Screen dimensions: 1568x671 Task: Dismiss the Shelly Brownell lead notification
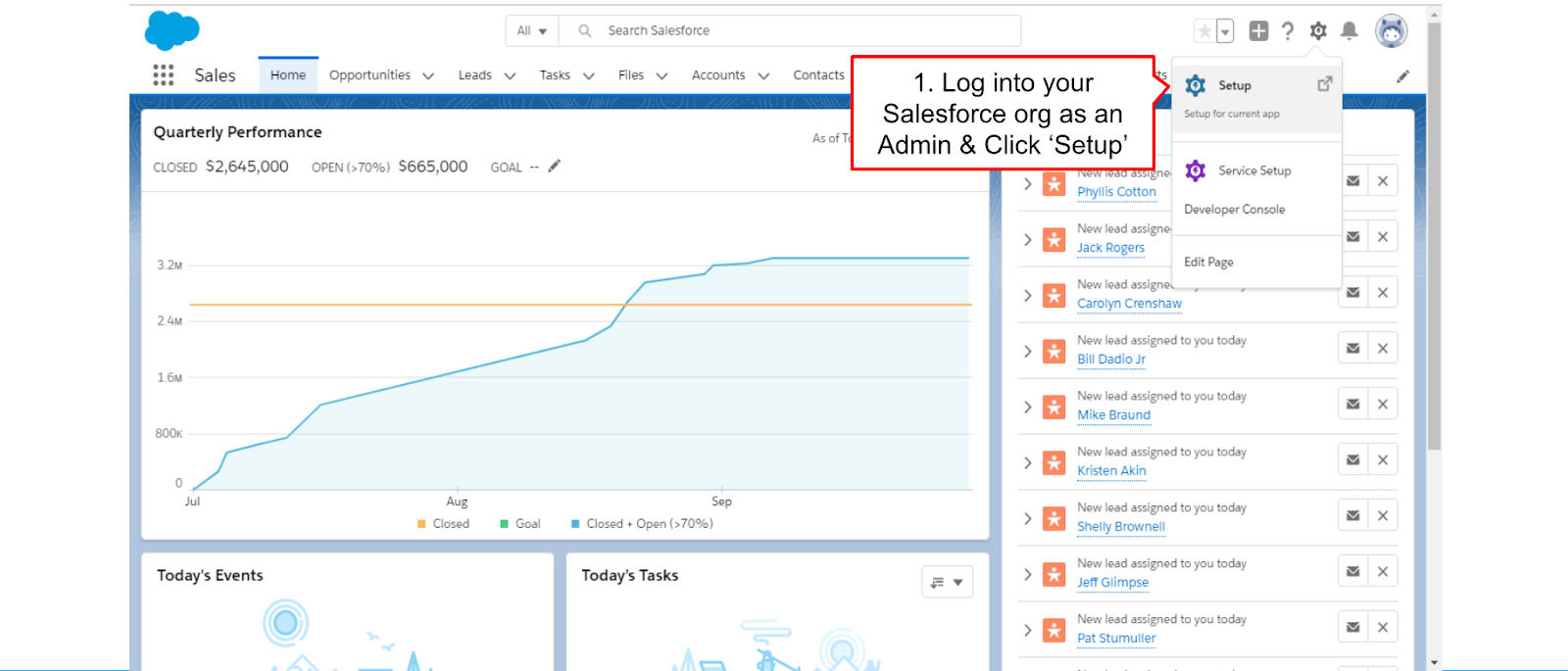point(1383,516)
